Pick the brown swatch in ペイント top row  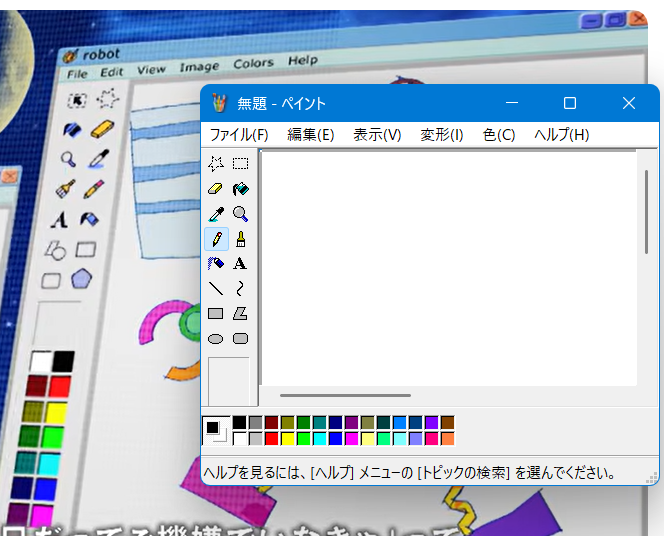coord(448,423)
